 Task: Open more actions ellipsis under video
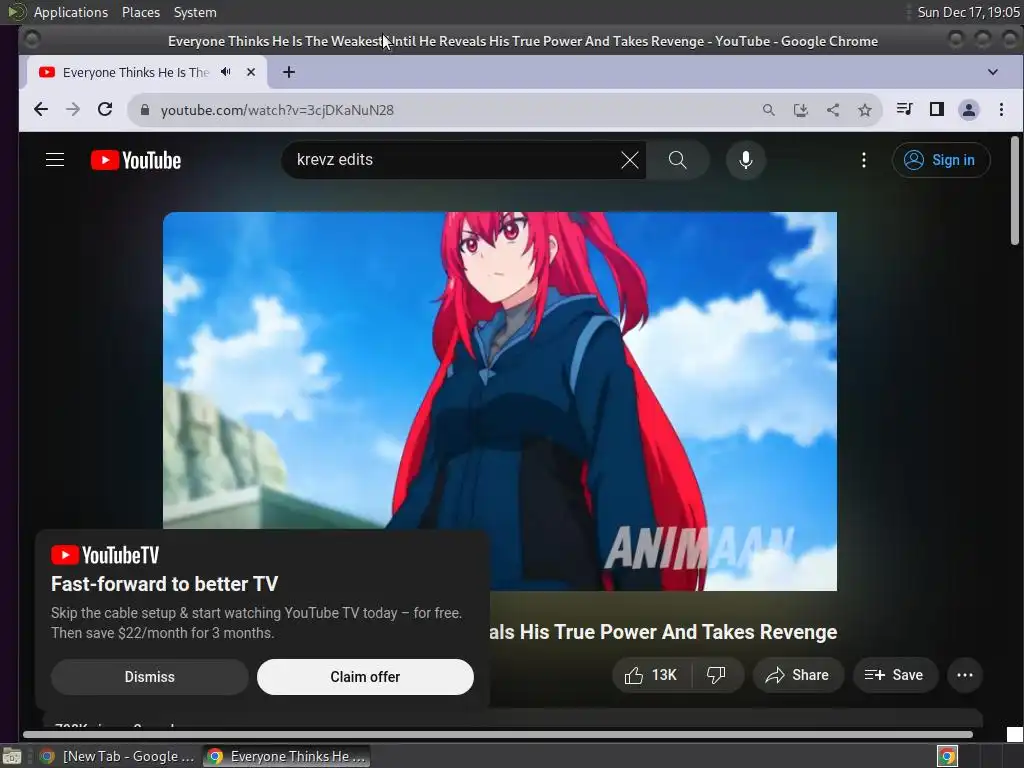[965, 675]
